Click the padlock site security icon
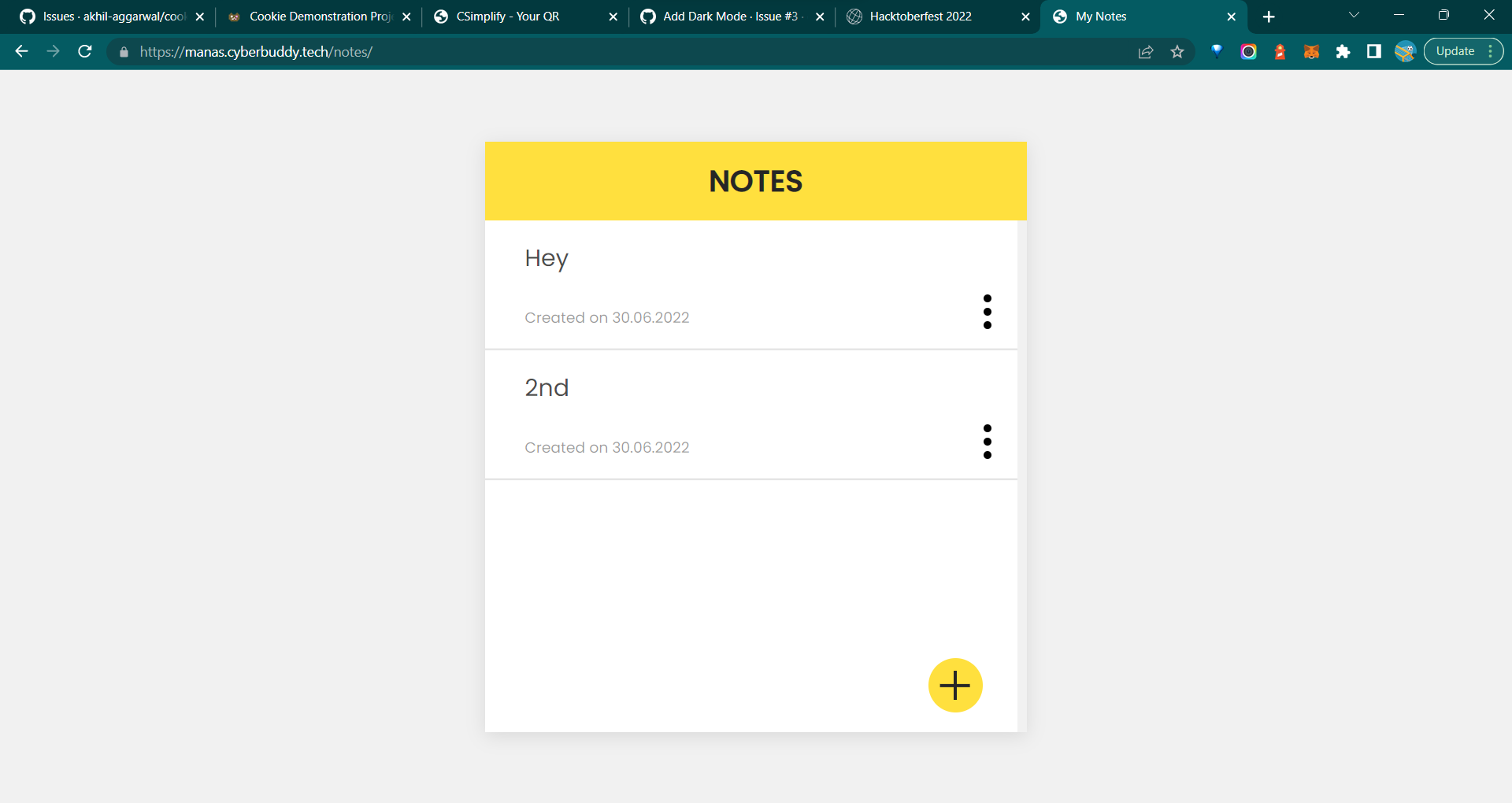 coord(124,52)
